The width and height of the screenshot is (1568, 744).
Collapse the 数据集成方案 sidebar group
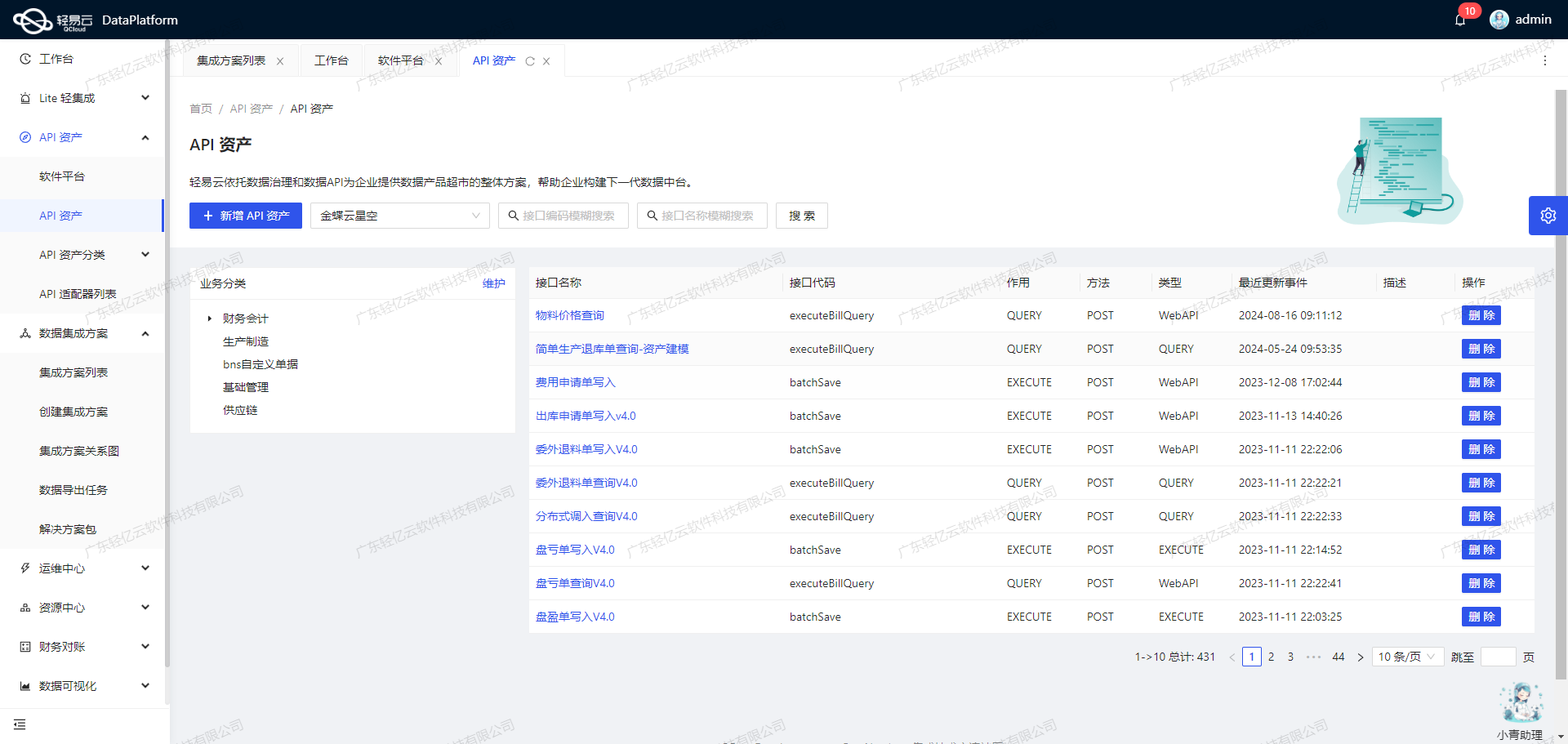pos(145,333)
